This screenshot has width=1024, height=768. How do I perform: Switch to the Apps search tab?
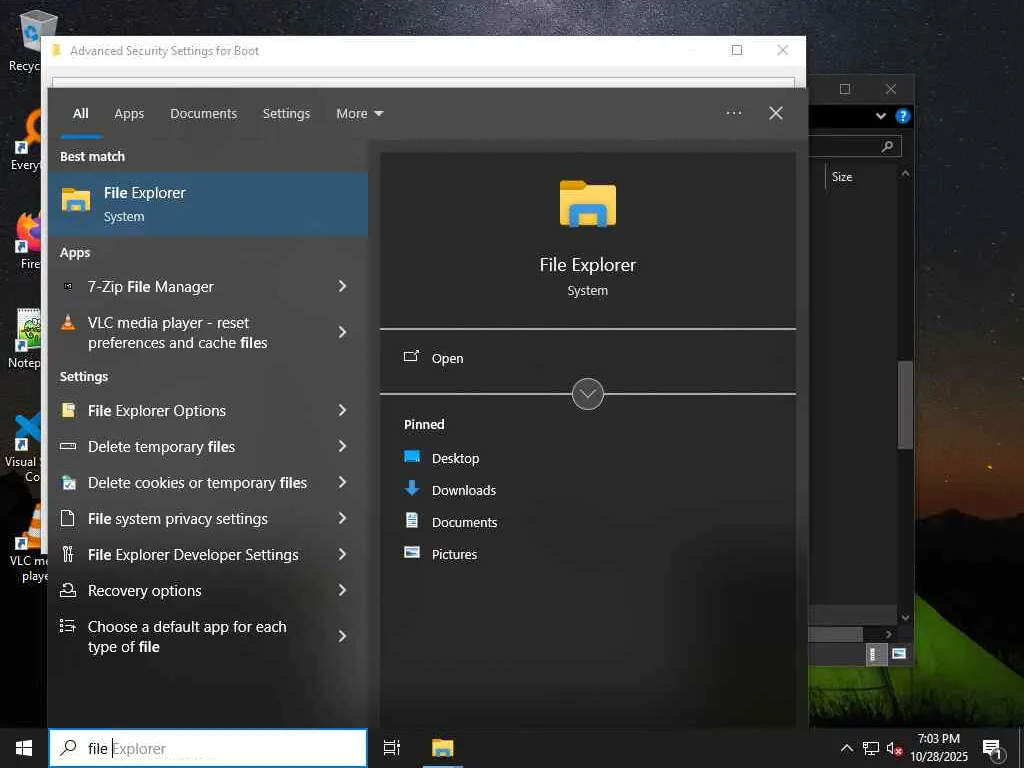[x=129, y=114]
